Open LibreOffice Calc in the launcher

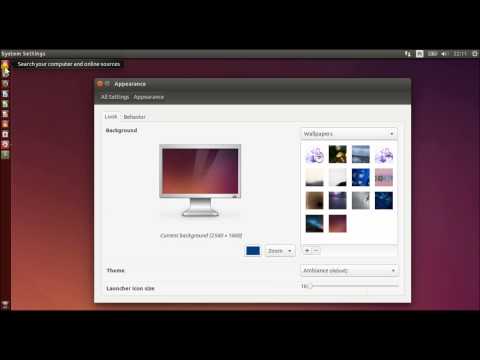[5, 104]
